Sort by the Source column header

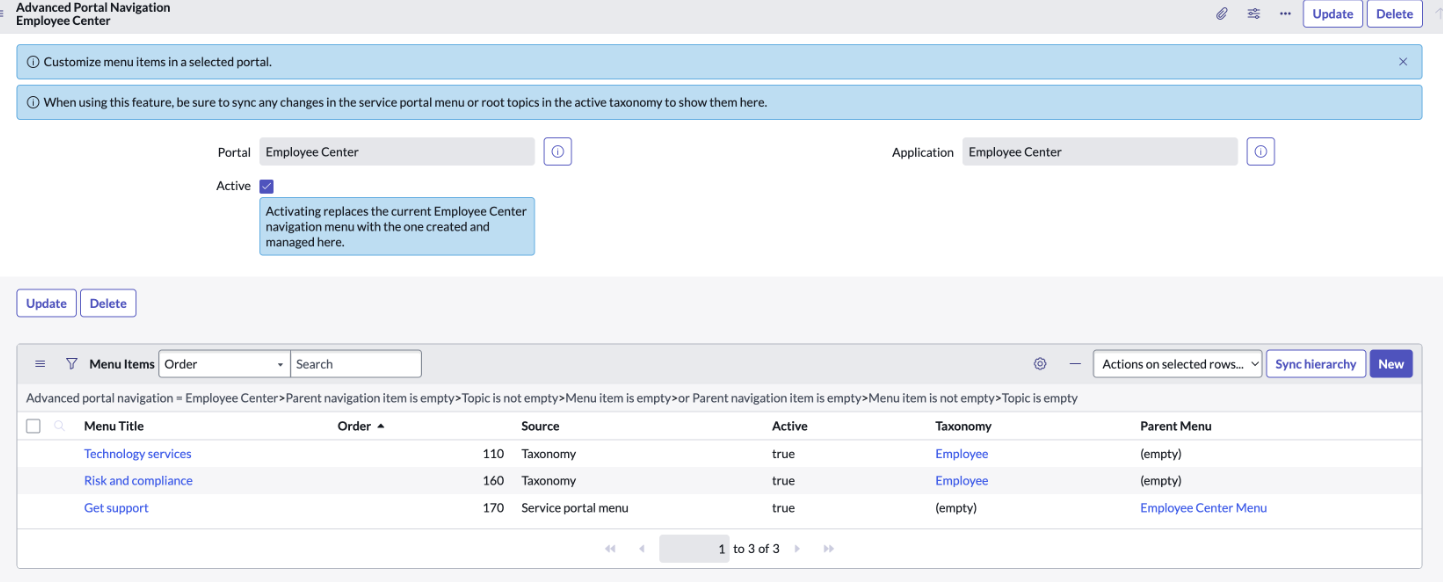pyautogui.click(x=540, y=426)
